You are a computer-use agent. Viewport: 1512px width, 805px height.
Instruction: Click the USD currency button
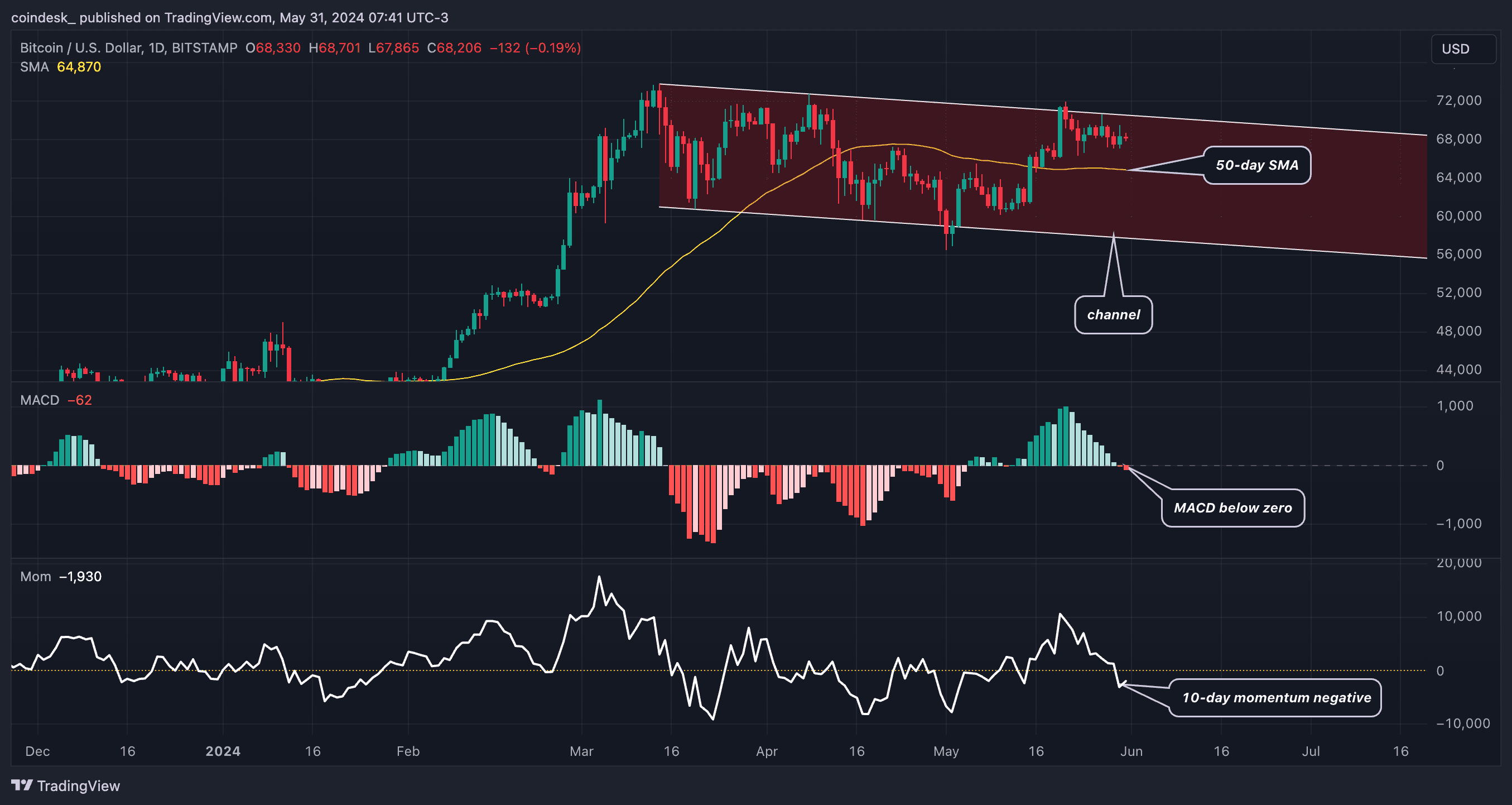pyautogui.click(x=1463, y=49)
